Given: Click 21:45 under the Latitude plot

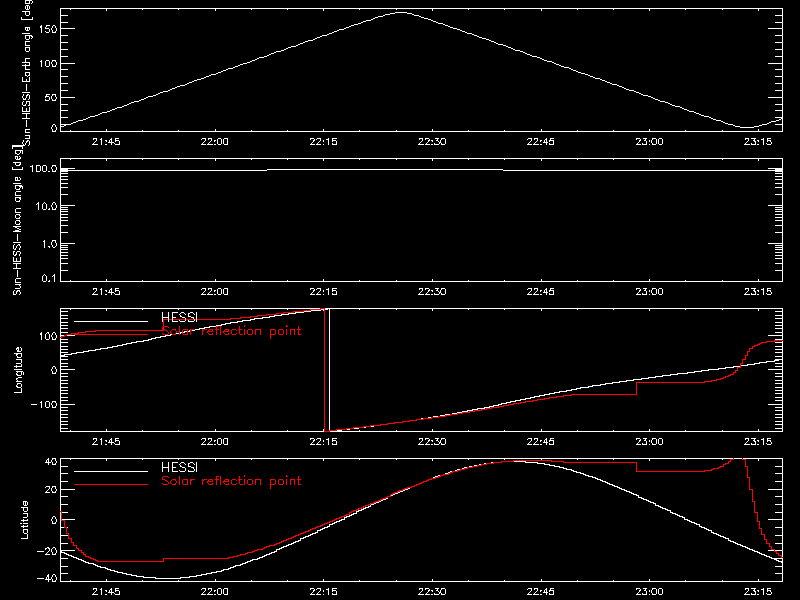Looking at the screenshot, I should pyautogui.click(x=106, y=592).
